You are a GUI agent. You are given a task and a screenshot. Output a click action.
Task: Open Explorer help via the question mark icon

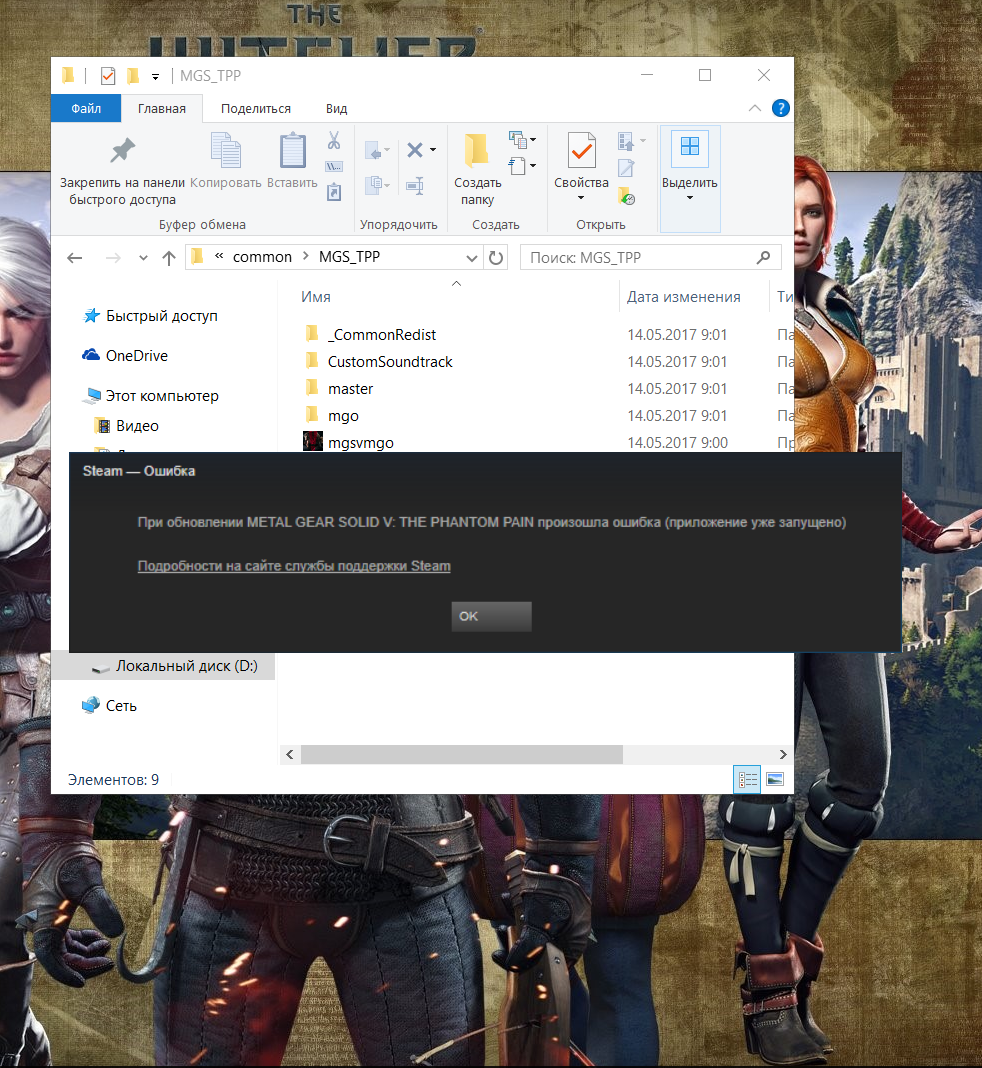[780, 108]
